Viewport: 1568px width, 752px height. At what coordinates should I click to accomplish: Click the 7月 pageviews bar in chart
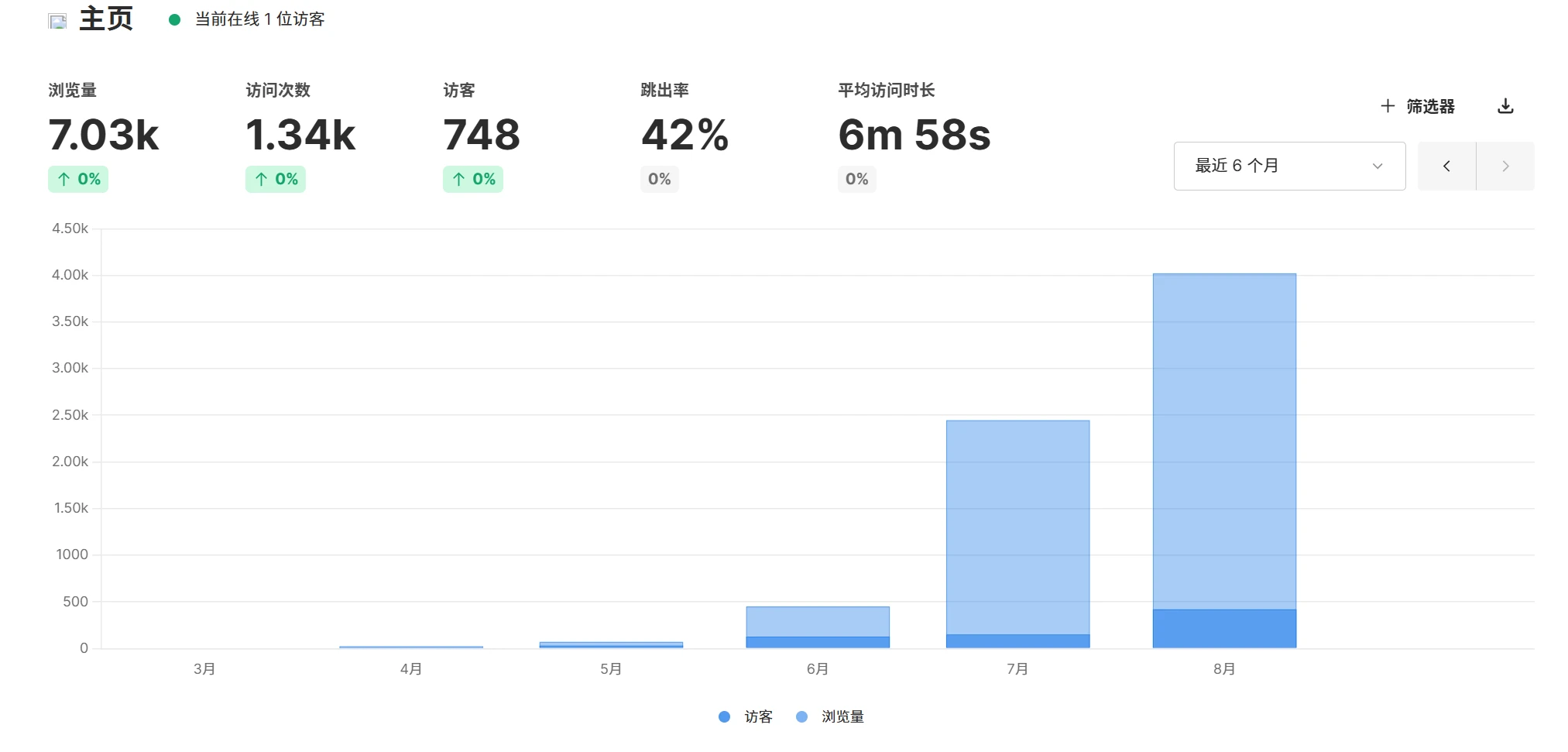1017,527
